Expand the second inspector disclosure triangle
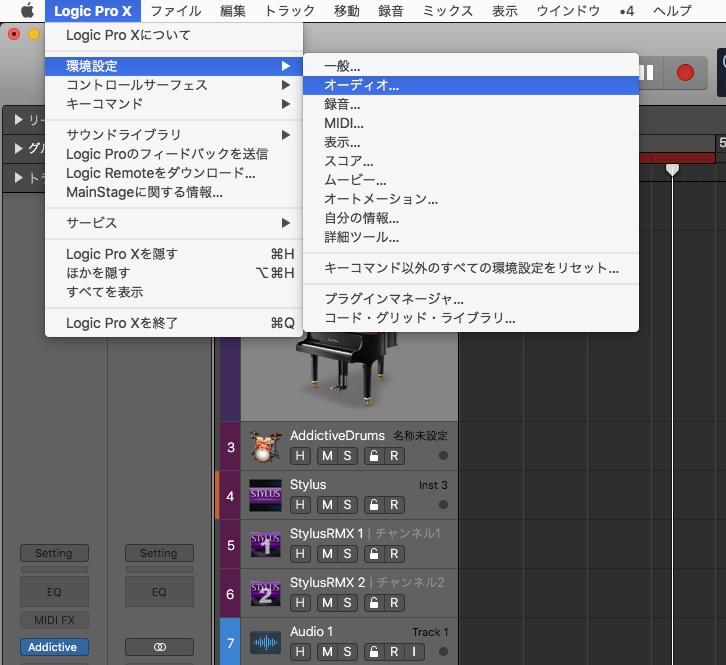The image size is (726, 665). click(19, 149)
